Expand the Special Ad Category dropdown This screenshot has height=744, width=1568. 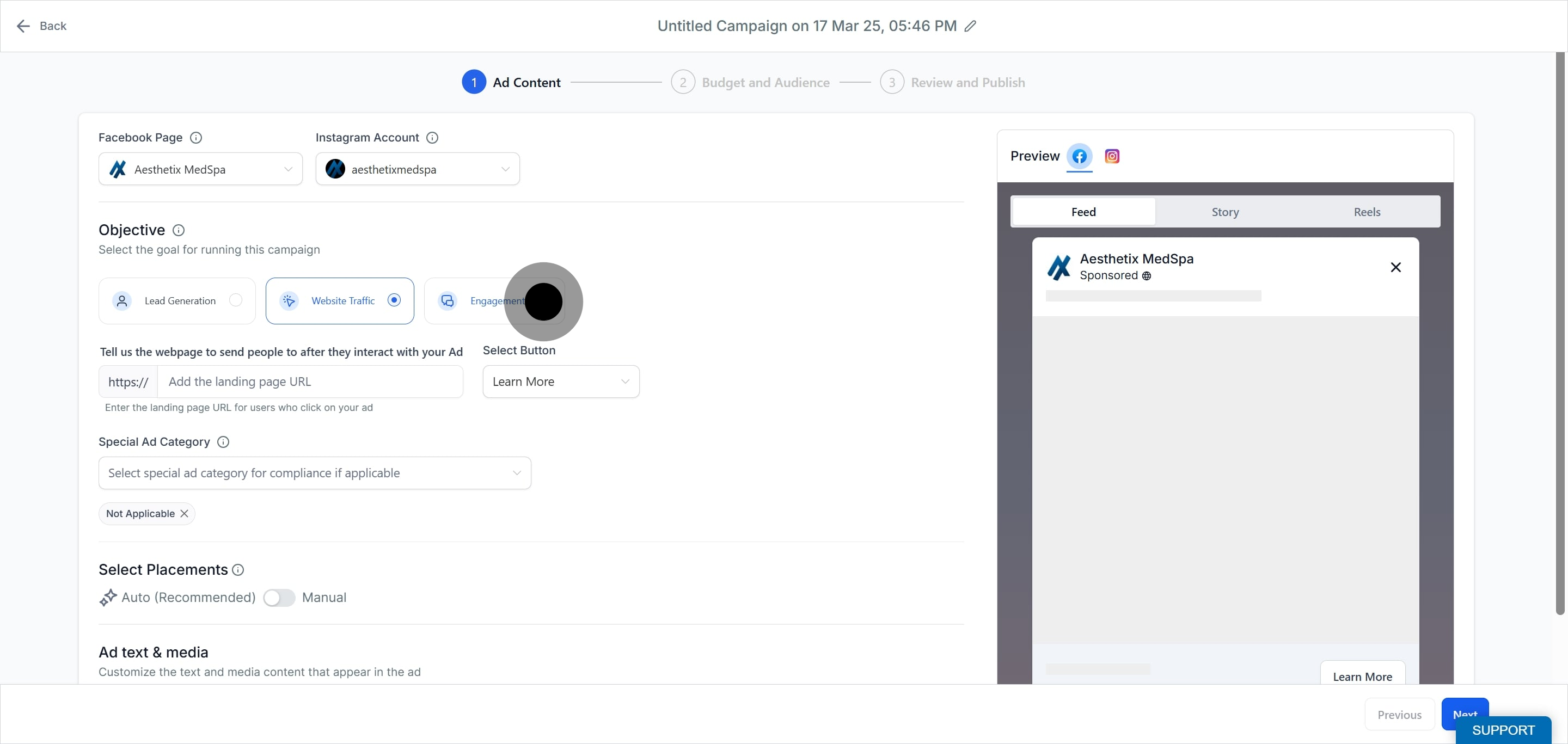click(315, 472)
